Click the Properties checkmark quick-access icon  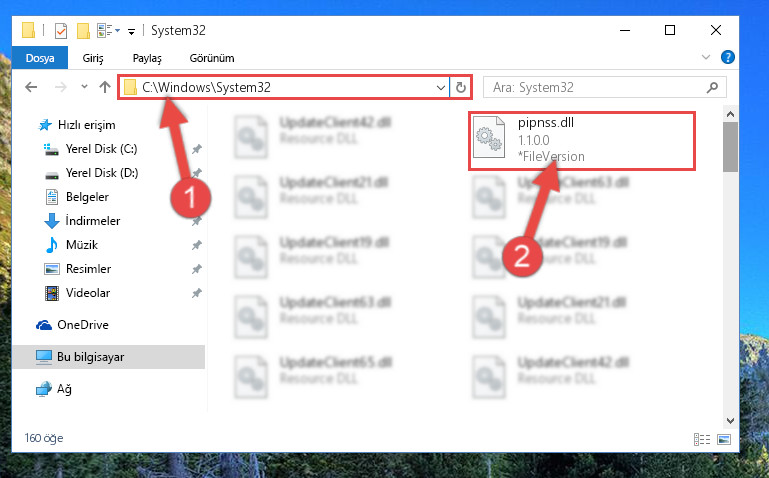point(61,30)
